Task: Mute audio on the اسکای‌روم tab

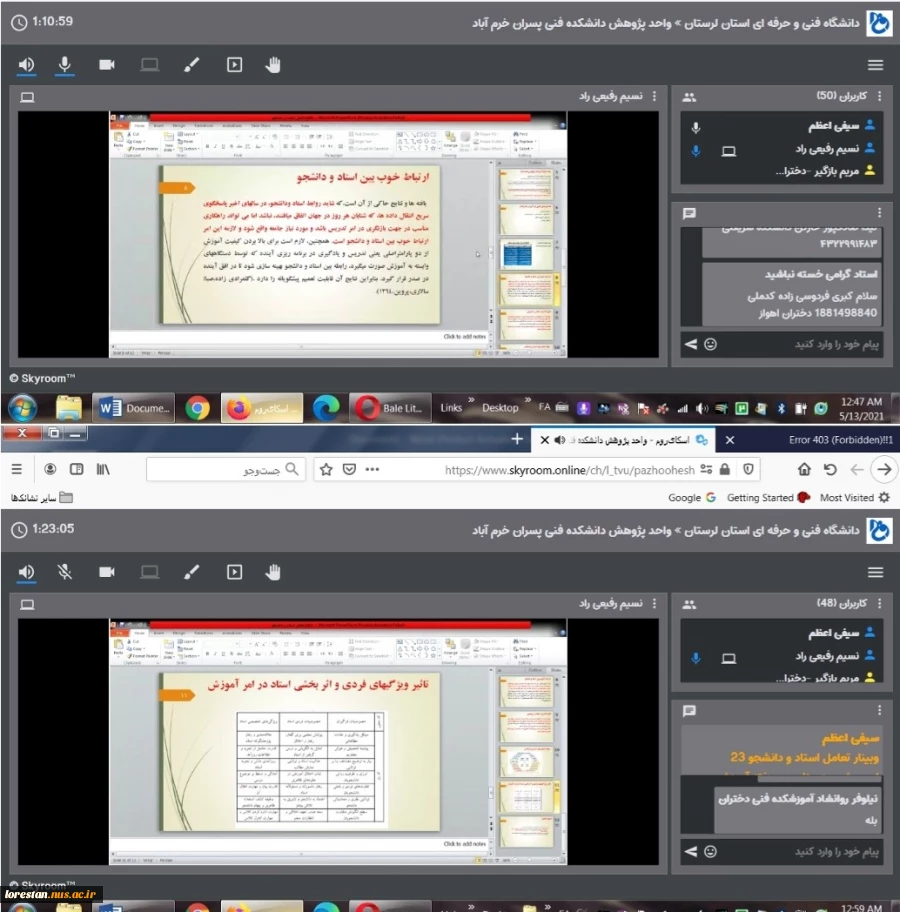Action: click(559, 440)
